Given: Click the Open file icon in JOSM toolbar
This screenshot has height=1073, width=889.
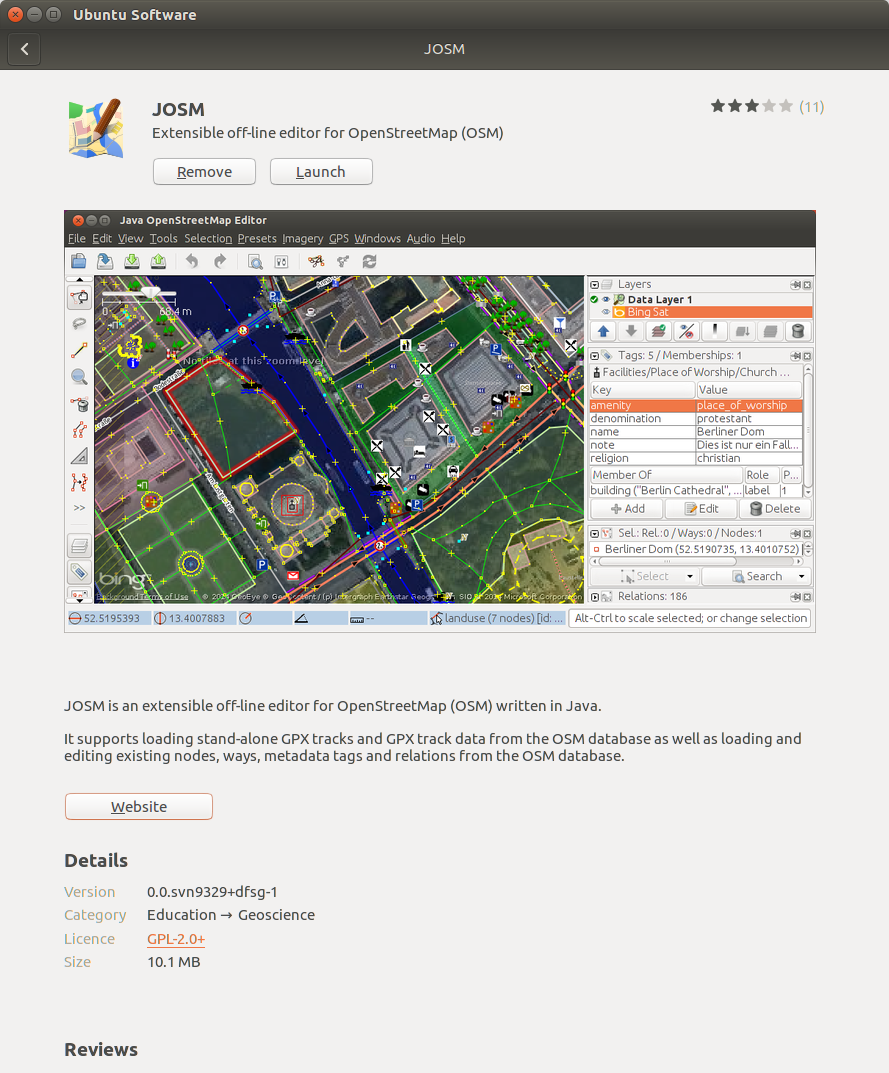Looking at the screenshot, I should [x=79, y=261].
